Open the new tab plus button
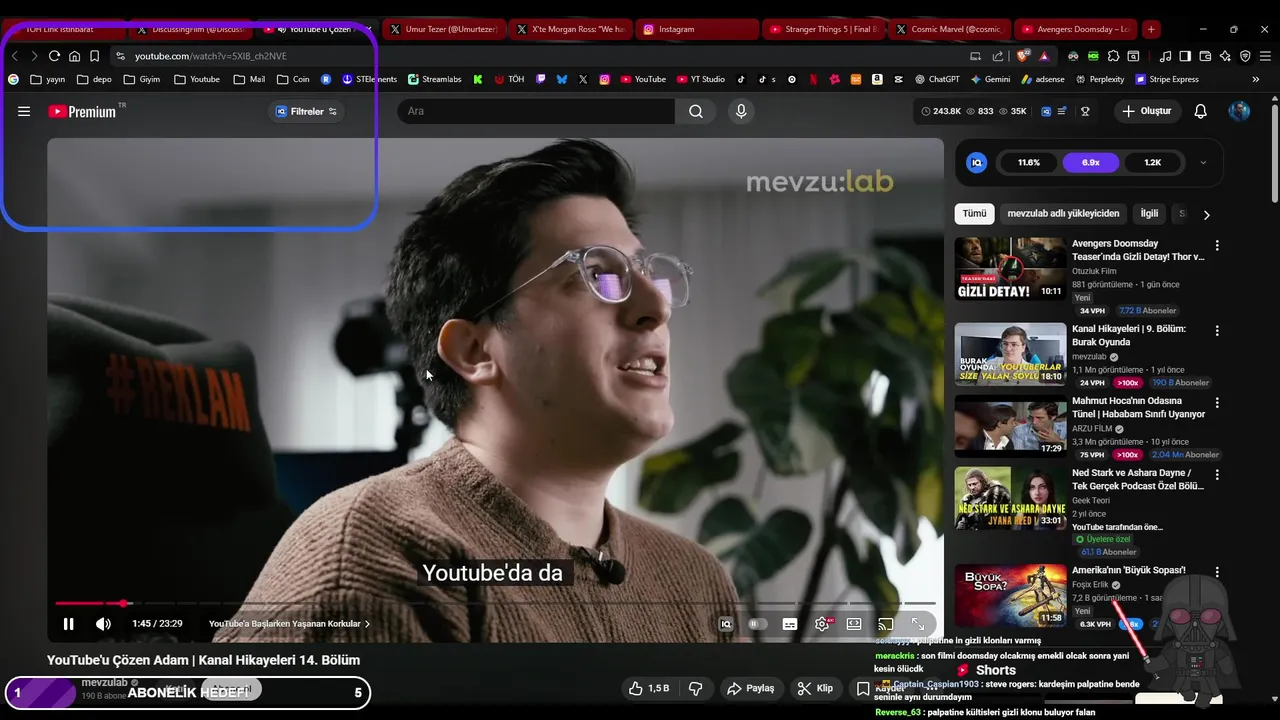Image resolution: width=1280 pixels, height=720 pixels. 1152,29
